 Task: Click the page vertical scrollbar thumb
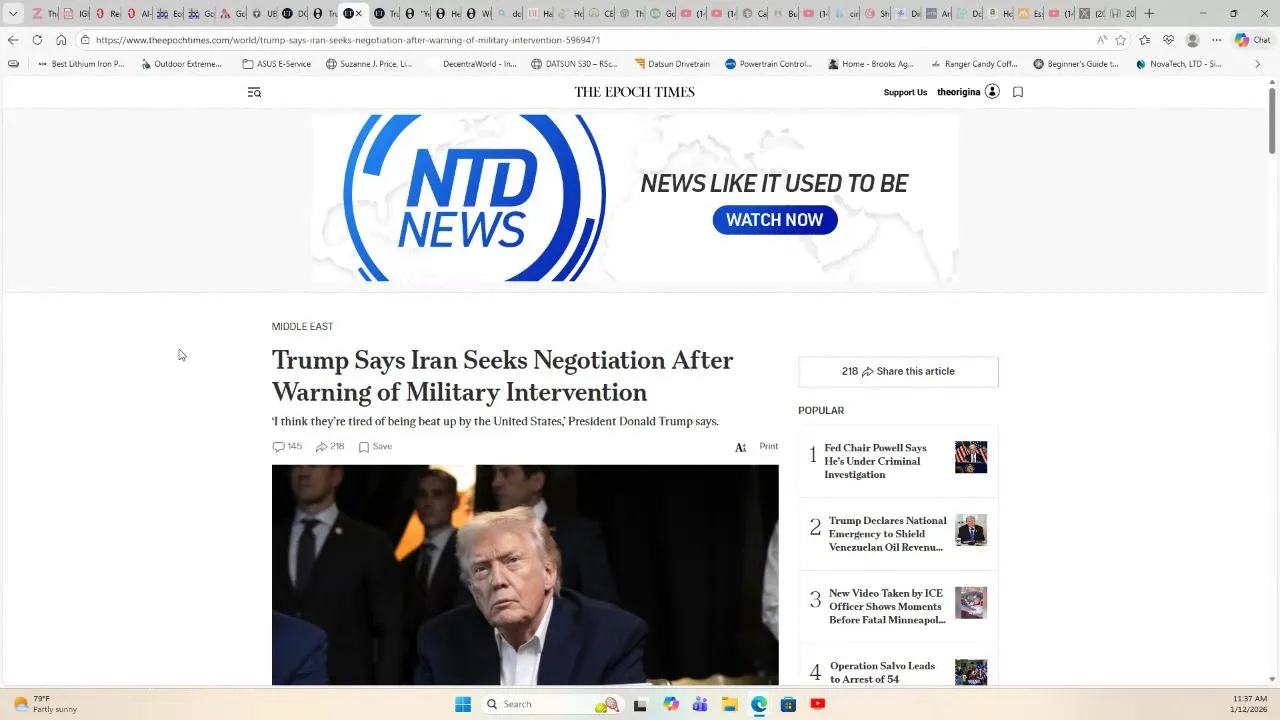(x=1272, y=120)
